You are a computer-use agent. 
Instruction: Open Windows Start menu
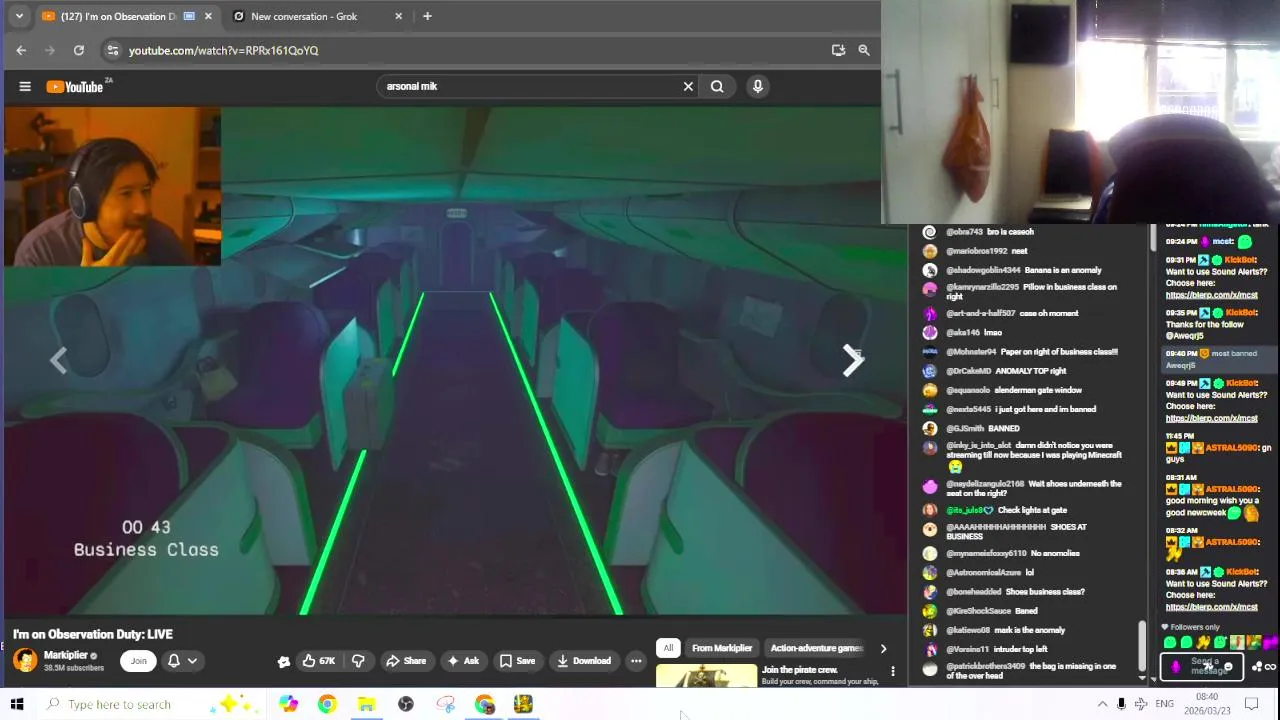[x=17, y=704]
